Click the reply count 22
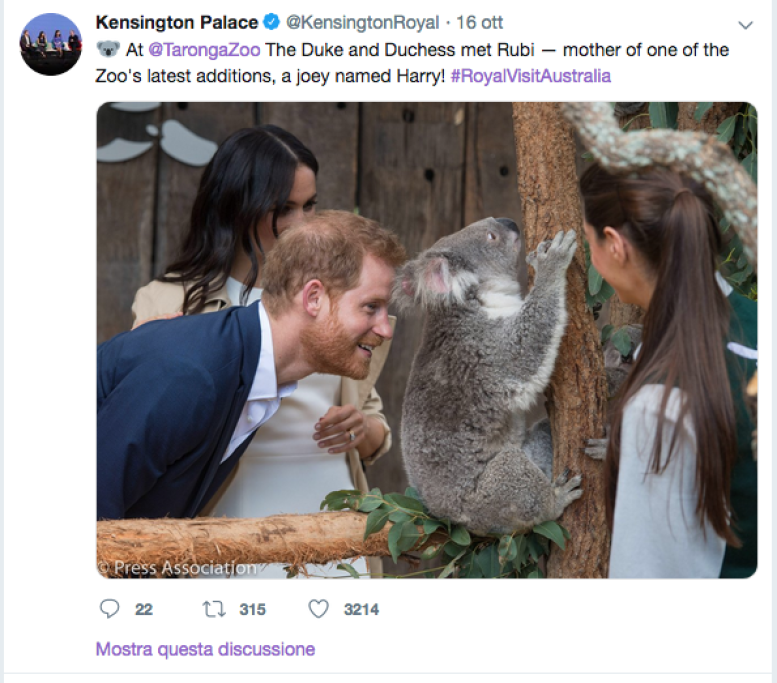This screenshot has width=777, height=683. [x=143, y=609]
